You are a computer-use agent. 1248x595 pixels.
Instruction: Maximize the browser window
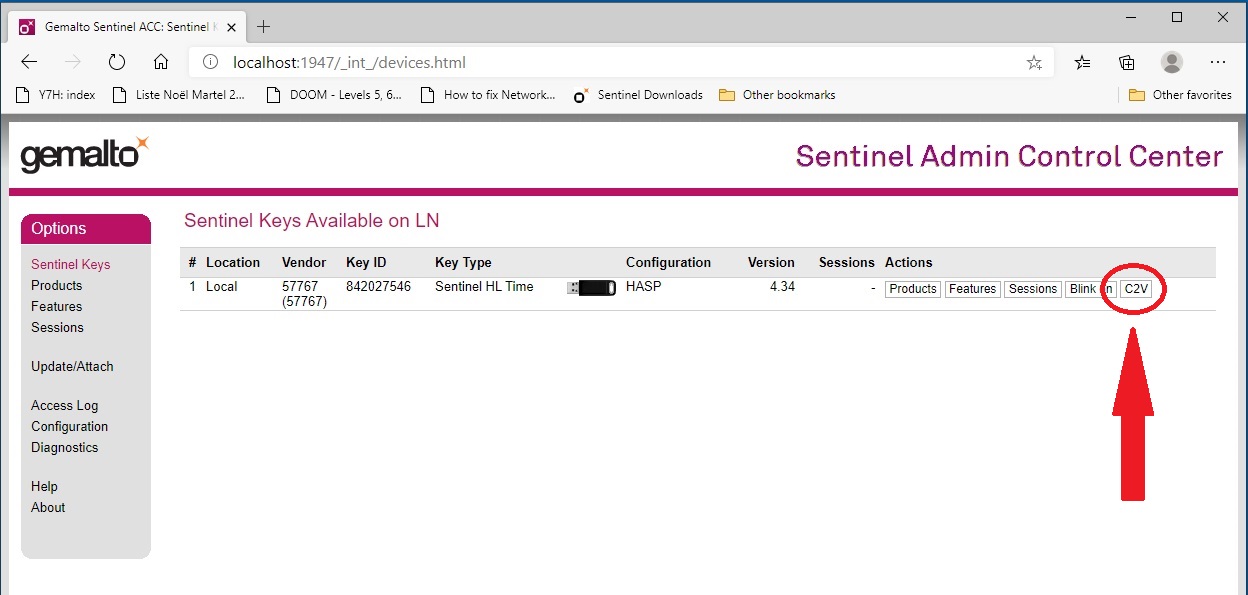coord(1178,16)
